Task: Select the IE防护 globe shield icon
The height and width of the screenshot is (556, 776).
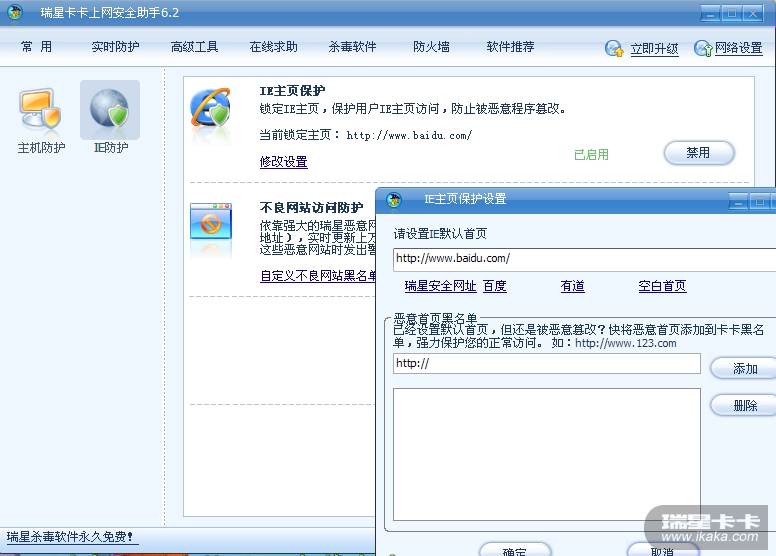Action: coord(109,109)
